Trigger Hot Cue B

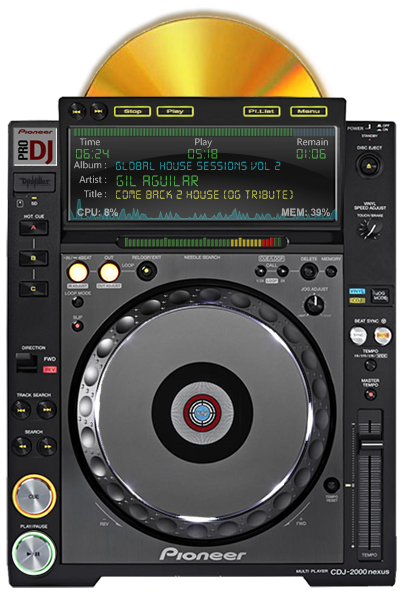pyautogui.click(x=34, y=258)
